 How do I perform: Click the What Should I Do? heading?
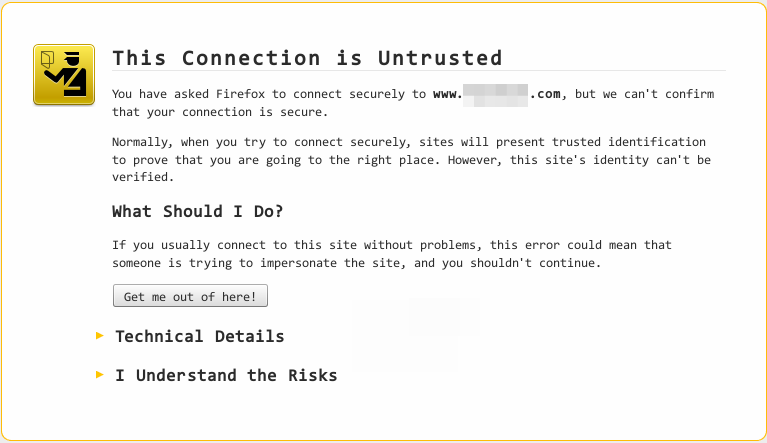click(x=198, y=211)
